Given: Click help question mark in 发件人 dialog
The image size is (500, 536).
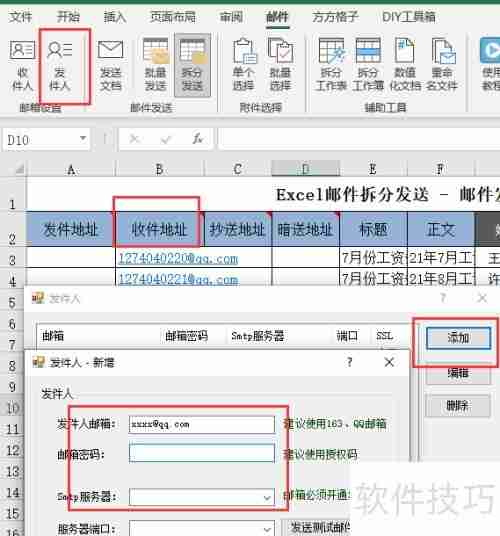Looking at the screenshot, I should coord(443,298).
